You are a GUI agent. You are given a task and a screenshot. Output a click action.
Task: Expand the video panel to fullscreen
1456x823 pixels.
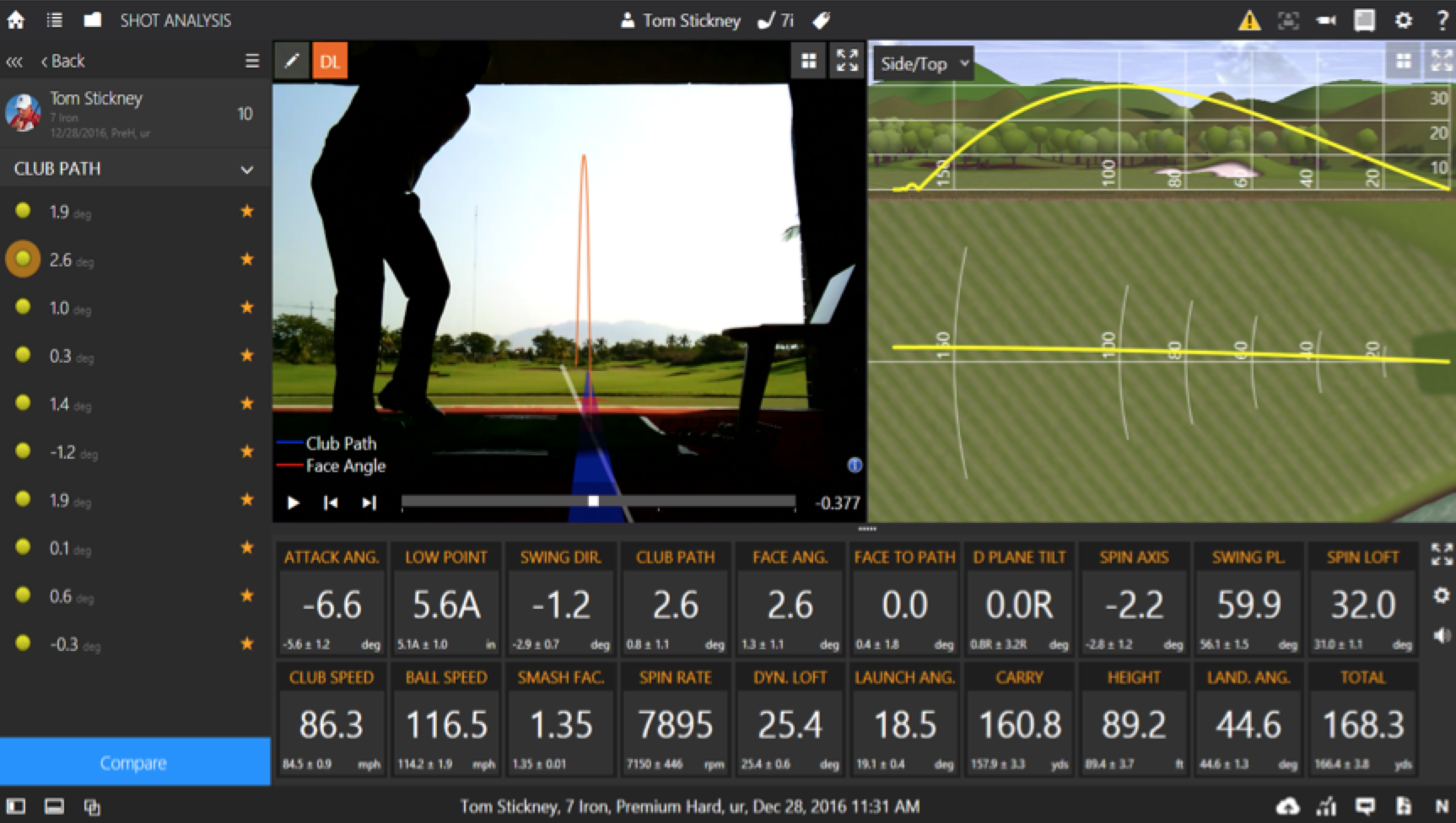click(x=847, y=61)
